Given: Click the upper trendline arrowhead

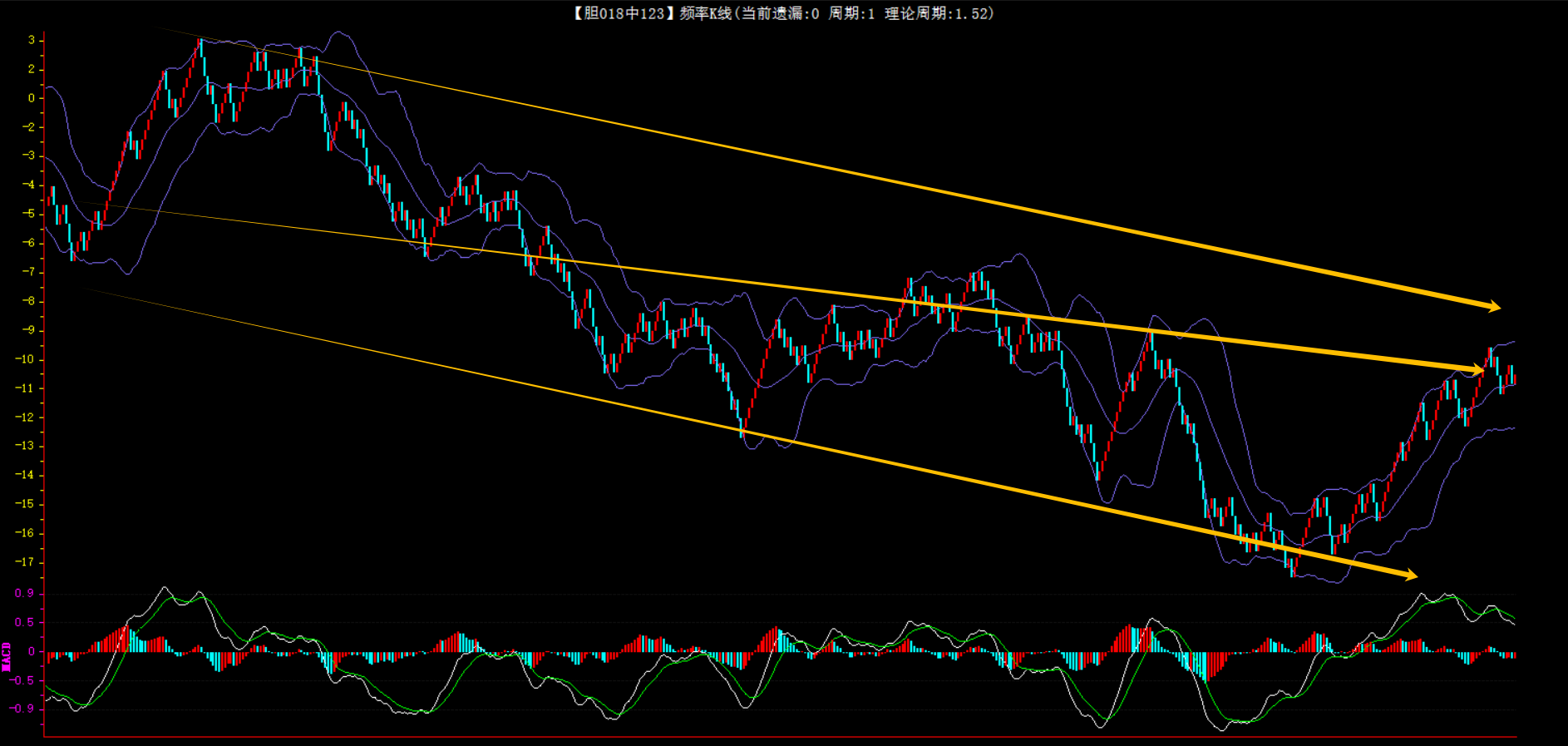Looking at the screenshot, I should pos(1493,307).
